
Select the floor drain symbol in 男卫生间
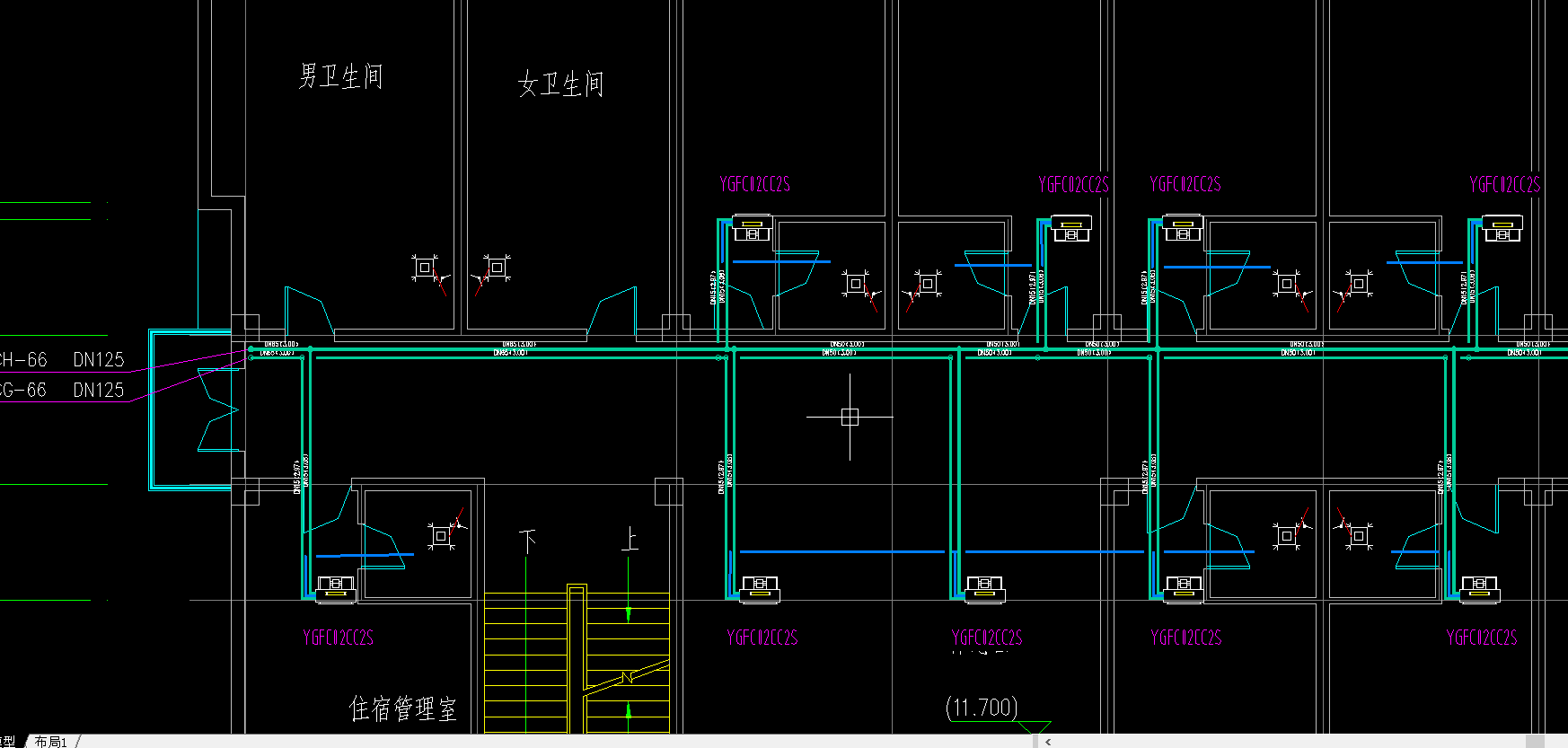coord(425,268)
